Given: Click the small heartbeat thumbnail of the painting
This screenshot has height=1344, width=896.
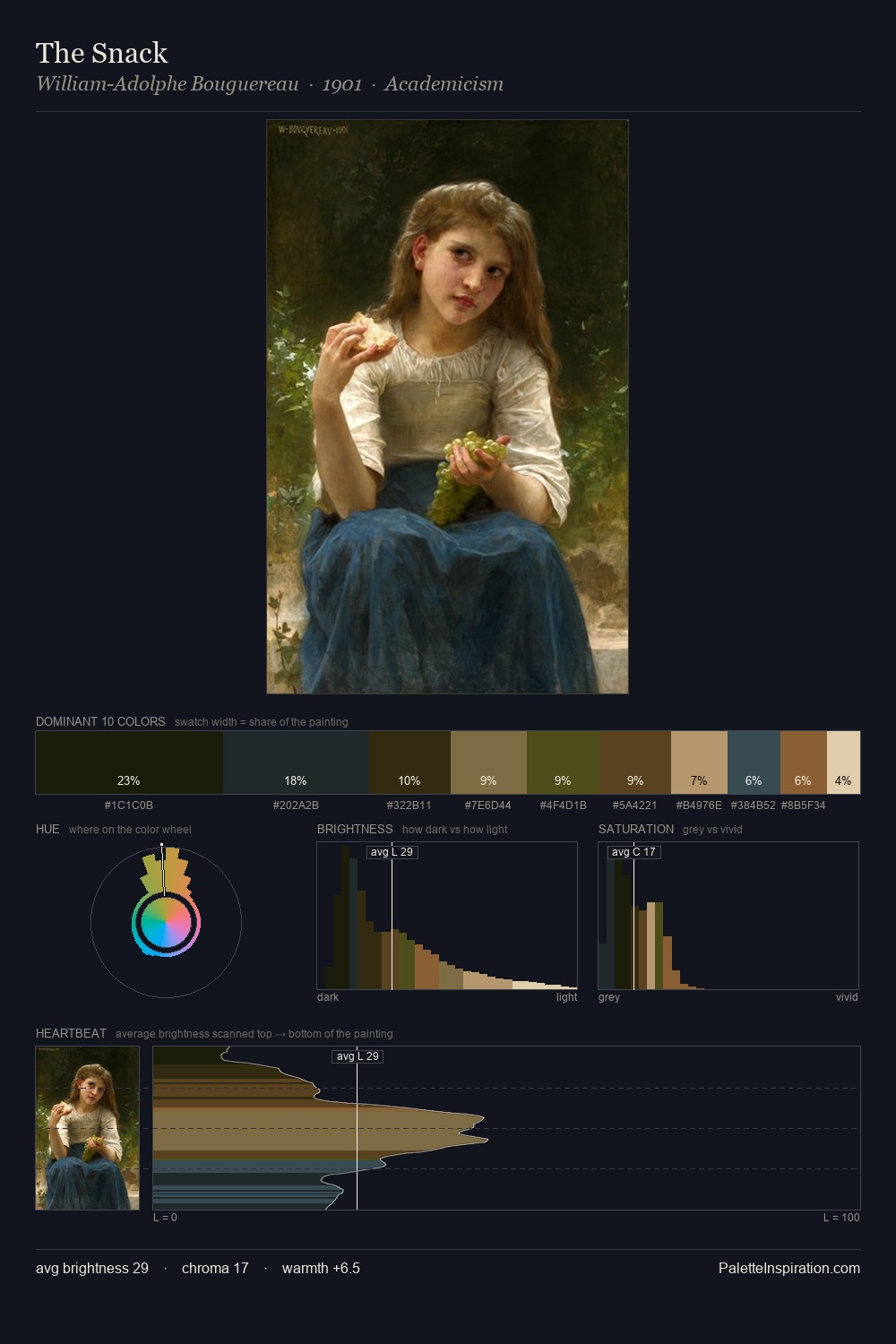Looking at the screenshot, I should [88, 1128].
